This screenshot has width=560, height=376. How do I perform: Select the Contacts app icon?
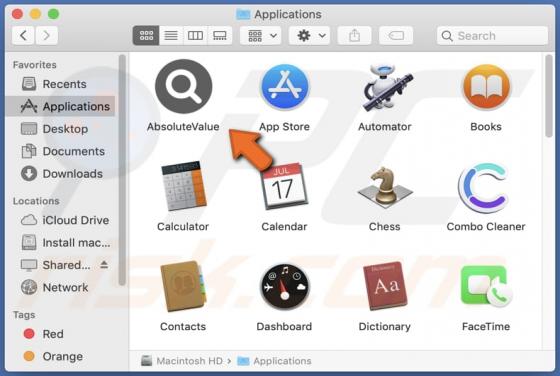click(183, 286)
